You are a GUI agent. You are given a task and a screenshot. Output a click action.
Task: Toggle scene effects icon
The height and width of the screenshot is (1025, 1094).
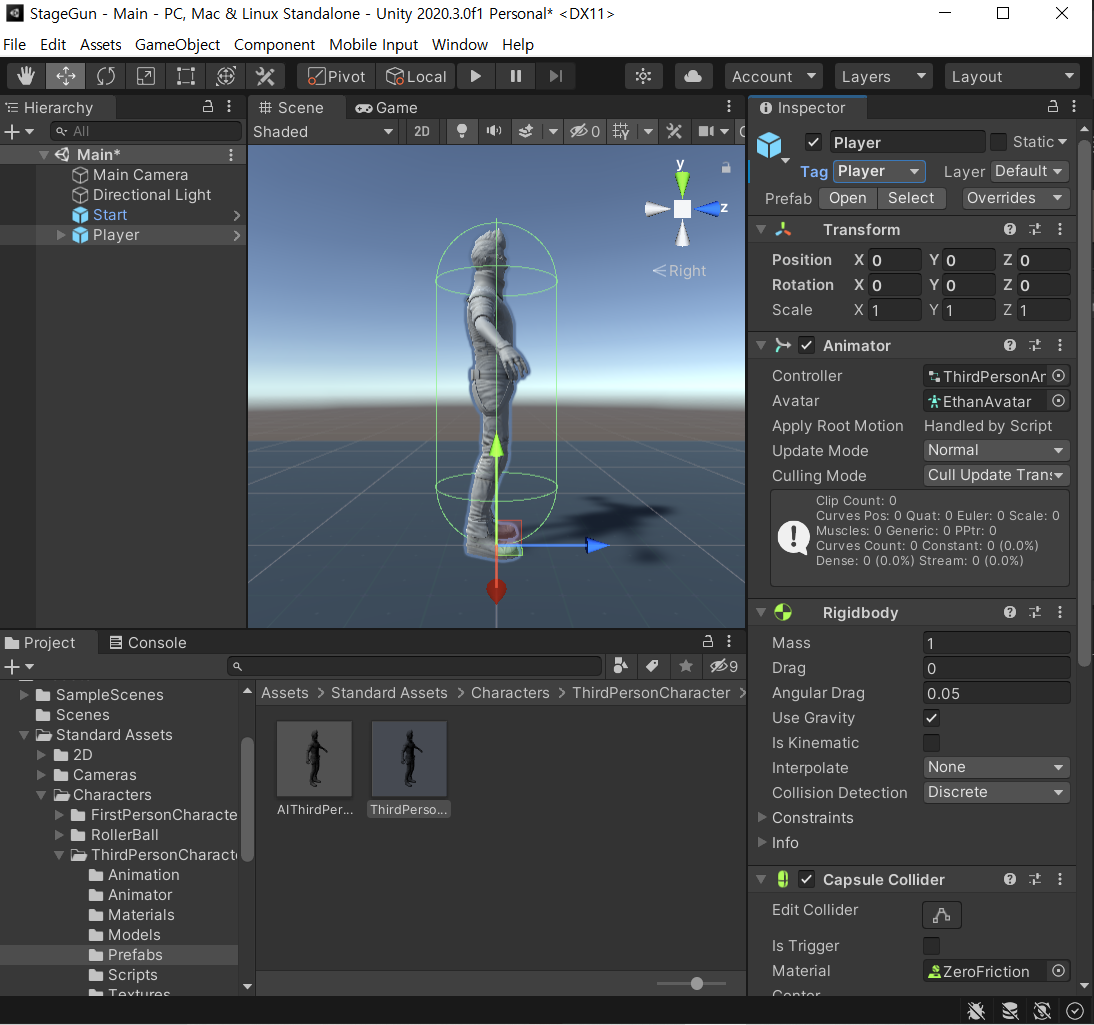(x=526, y=131)
